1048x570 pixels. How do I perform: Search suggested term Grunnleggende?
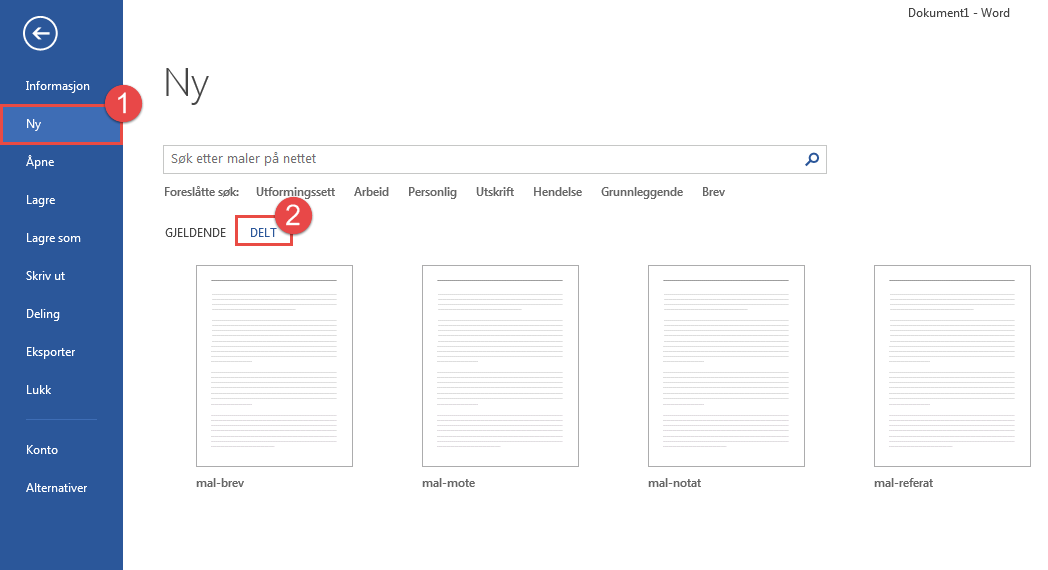(x=642, y=192)
